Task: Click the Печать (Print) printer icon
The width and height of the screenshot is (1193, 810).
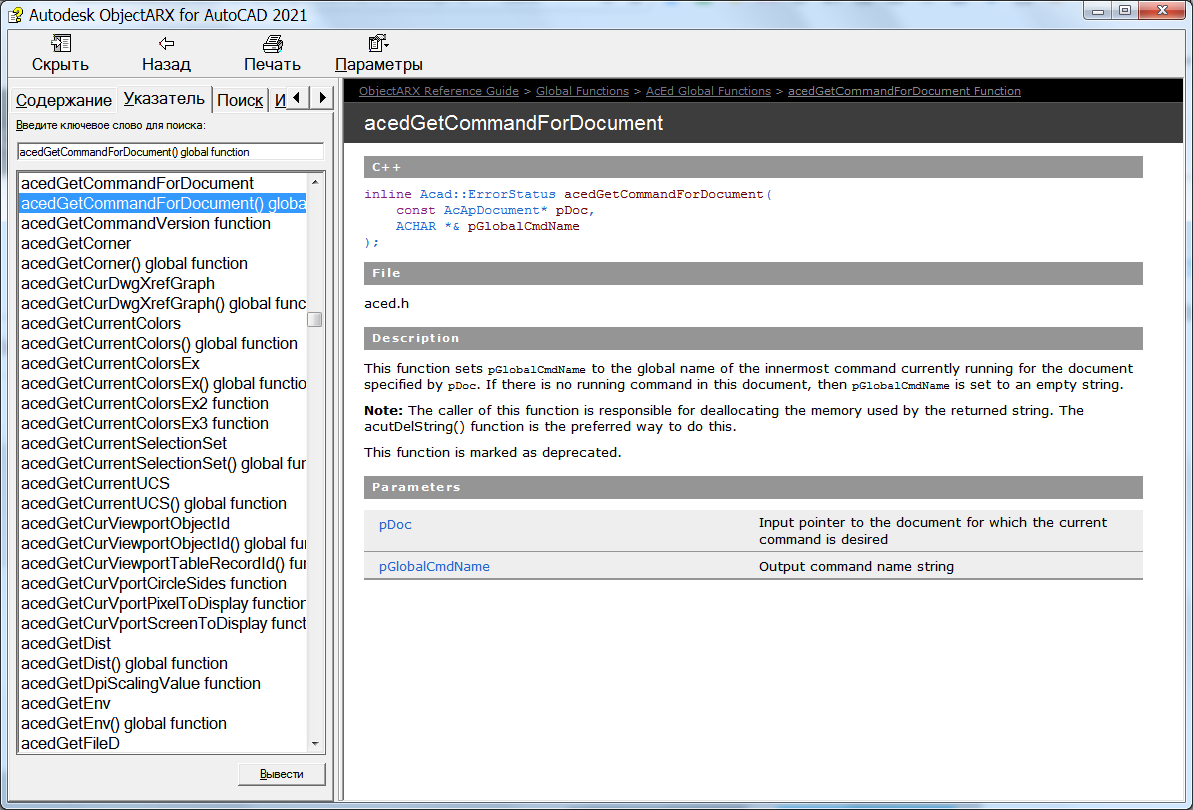Action: 272,43
